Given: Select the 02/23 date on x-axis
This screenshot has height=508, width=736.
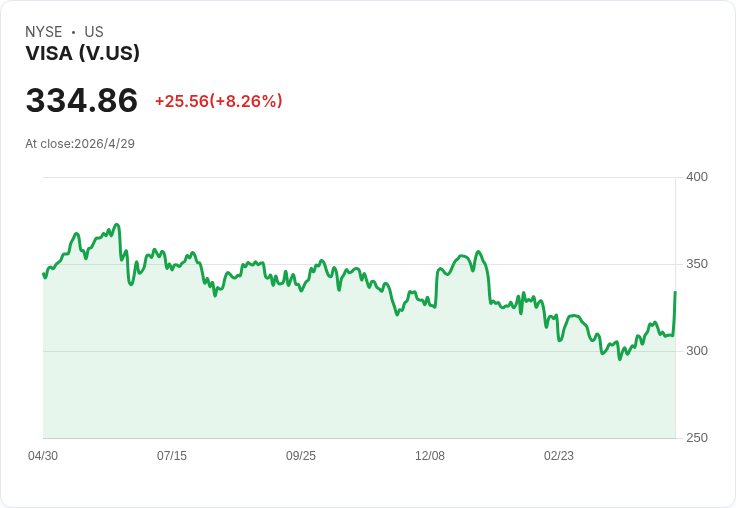Looking at the screenshot, I should [x=559, y=456].
